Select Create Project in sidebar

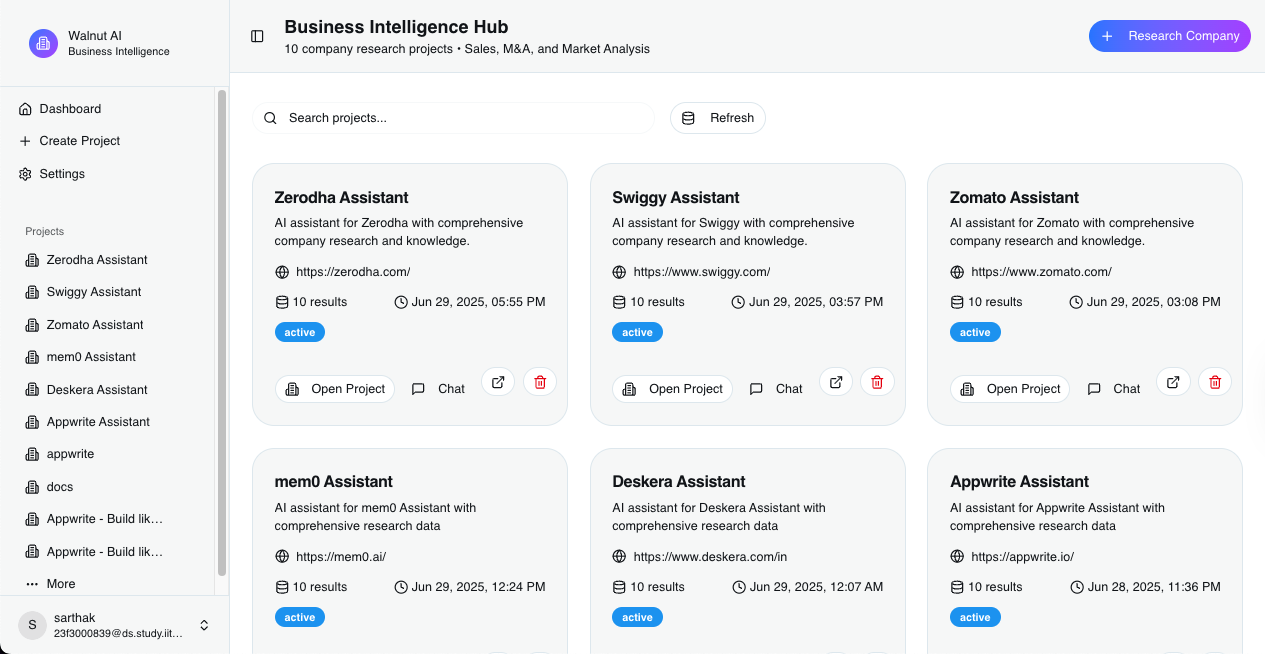pos(79,141)
